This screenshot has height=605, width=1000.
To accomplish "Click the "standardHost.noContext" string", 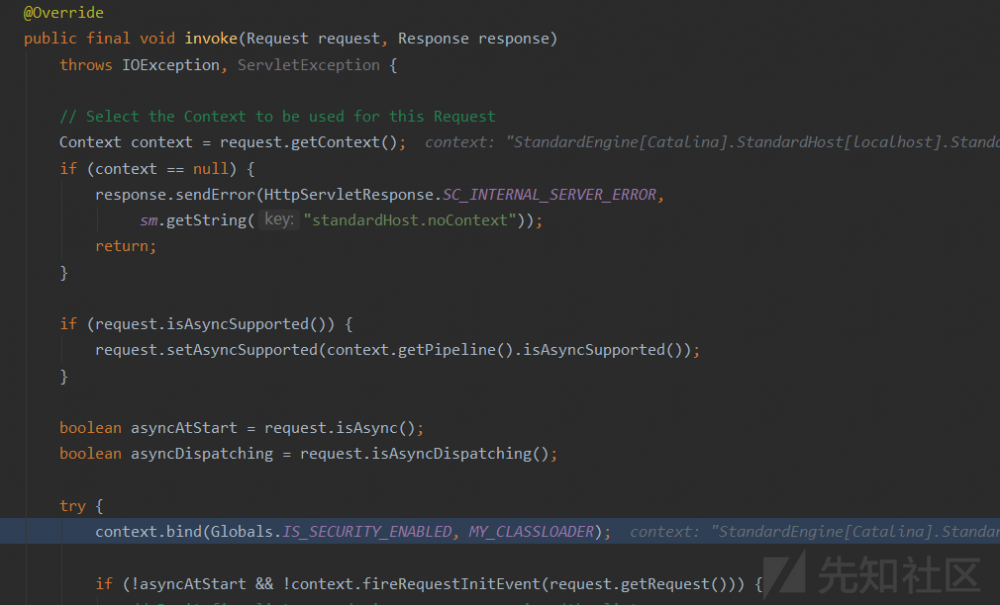I will (409, 221).
